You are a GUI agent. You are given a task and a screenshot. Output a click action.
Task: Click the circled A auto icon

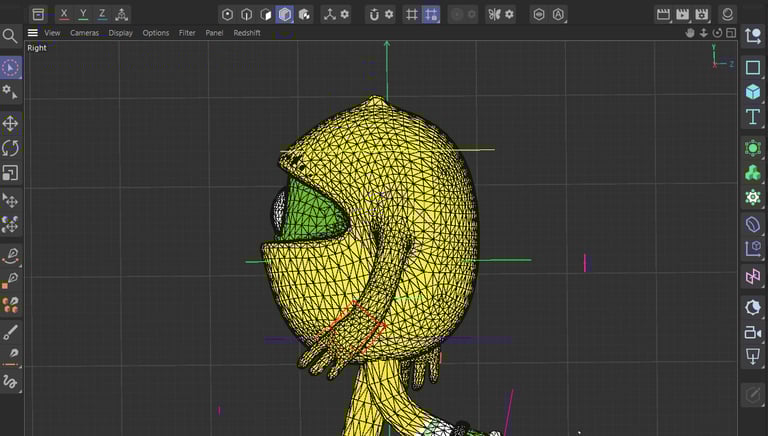click(558, 14)
